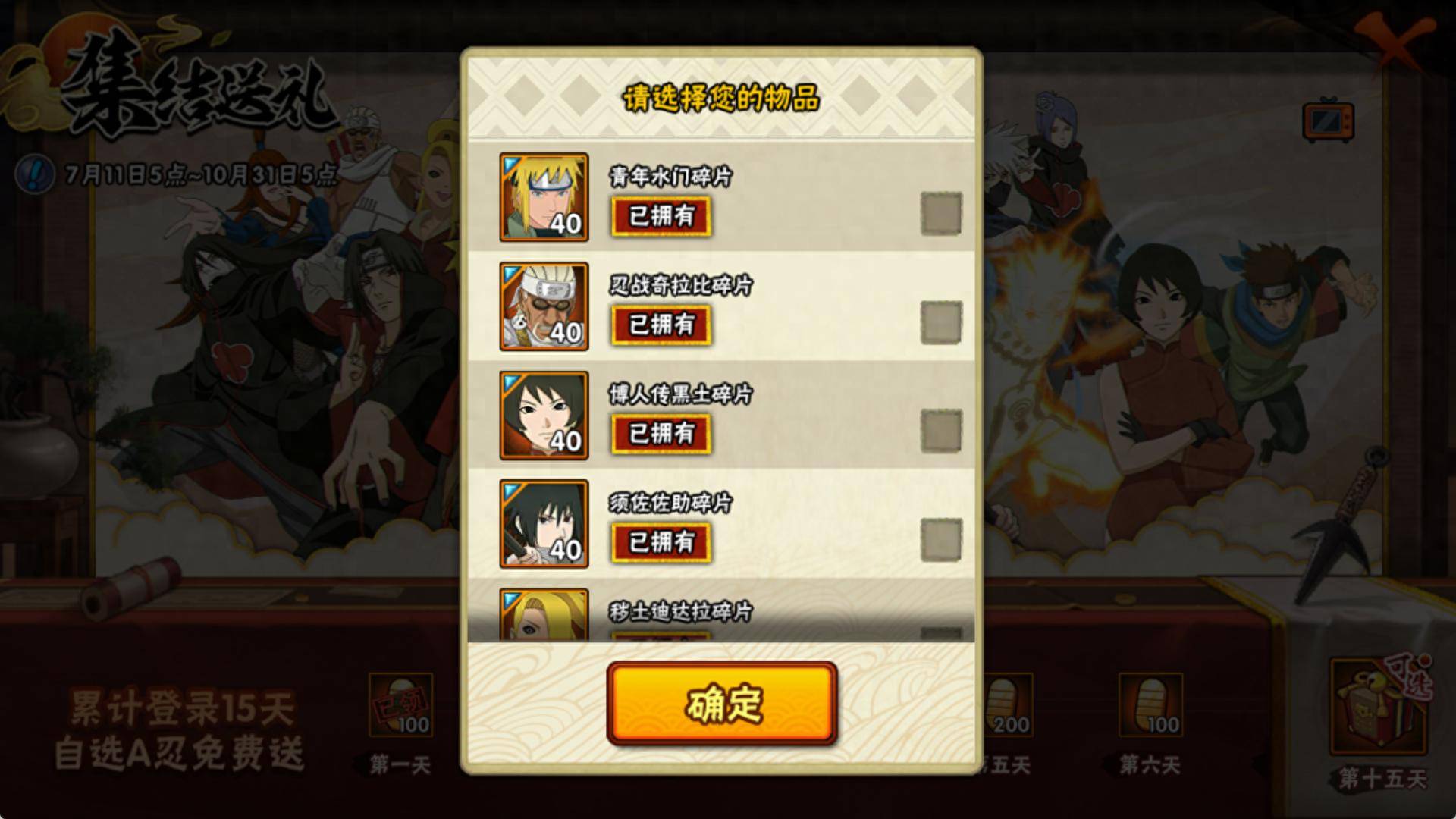Screen dimensions: 1456x819
Task: Open the 第十五天 gift box reward
Action: coord(1379,708)
